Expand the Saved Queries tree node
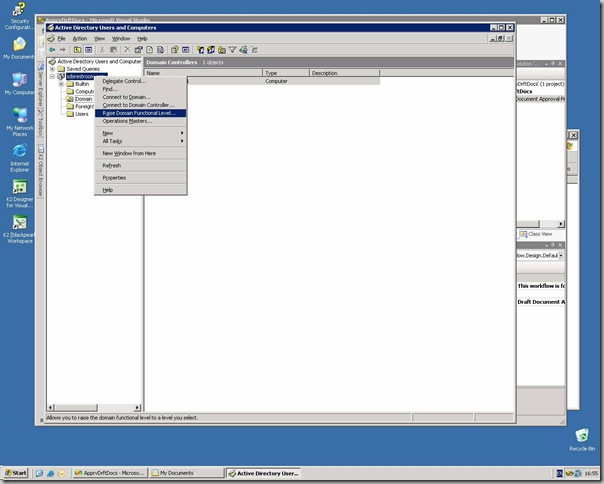This screenshot has height=484, width=604. pos(53,69)
